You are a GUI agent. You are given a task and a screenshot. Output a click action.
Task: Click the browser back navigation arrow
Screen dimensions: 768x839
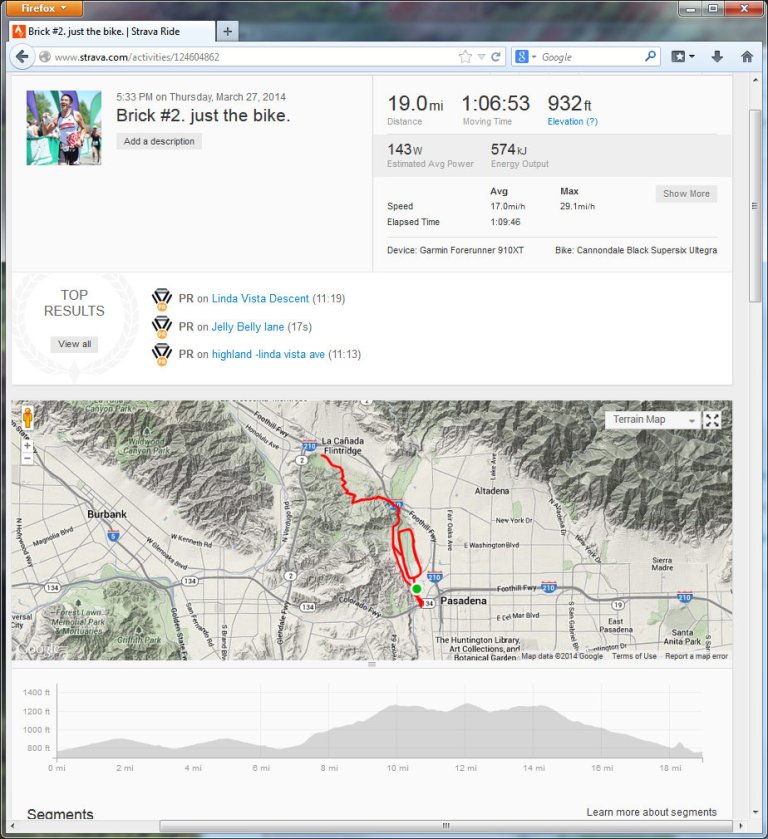coord(22,56)
